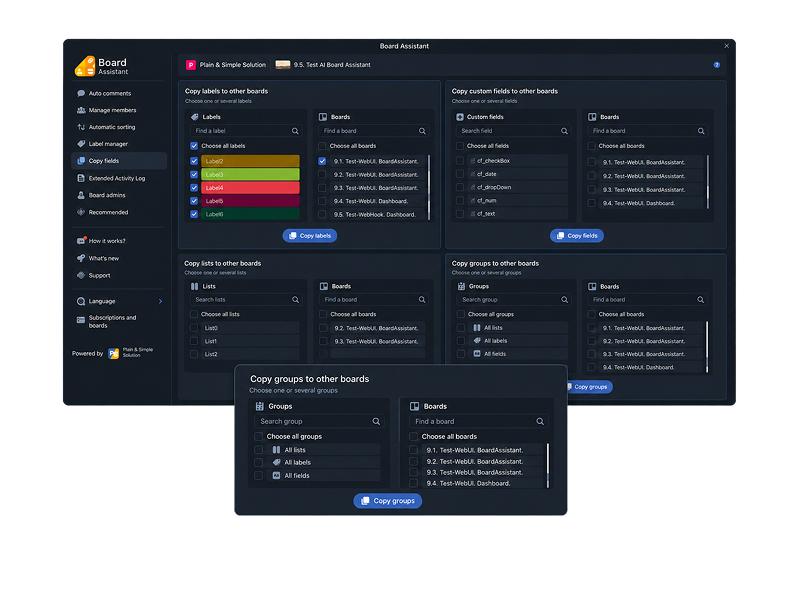This screenshot has height=600, width=800.
Task: Tick the Choose all lists checkbox
Action: (194, 314)
